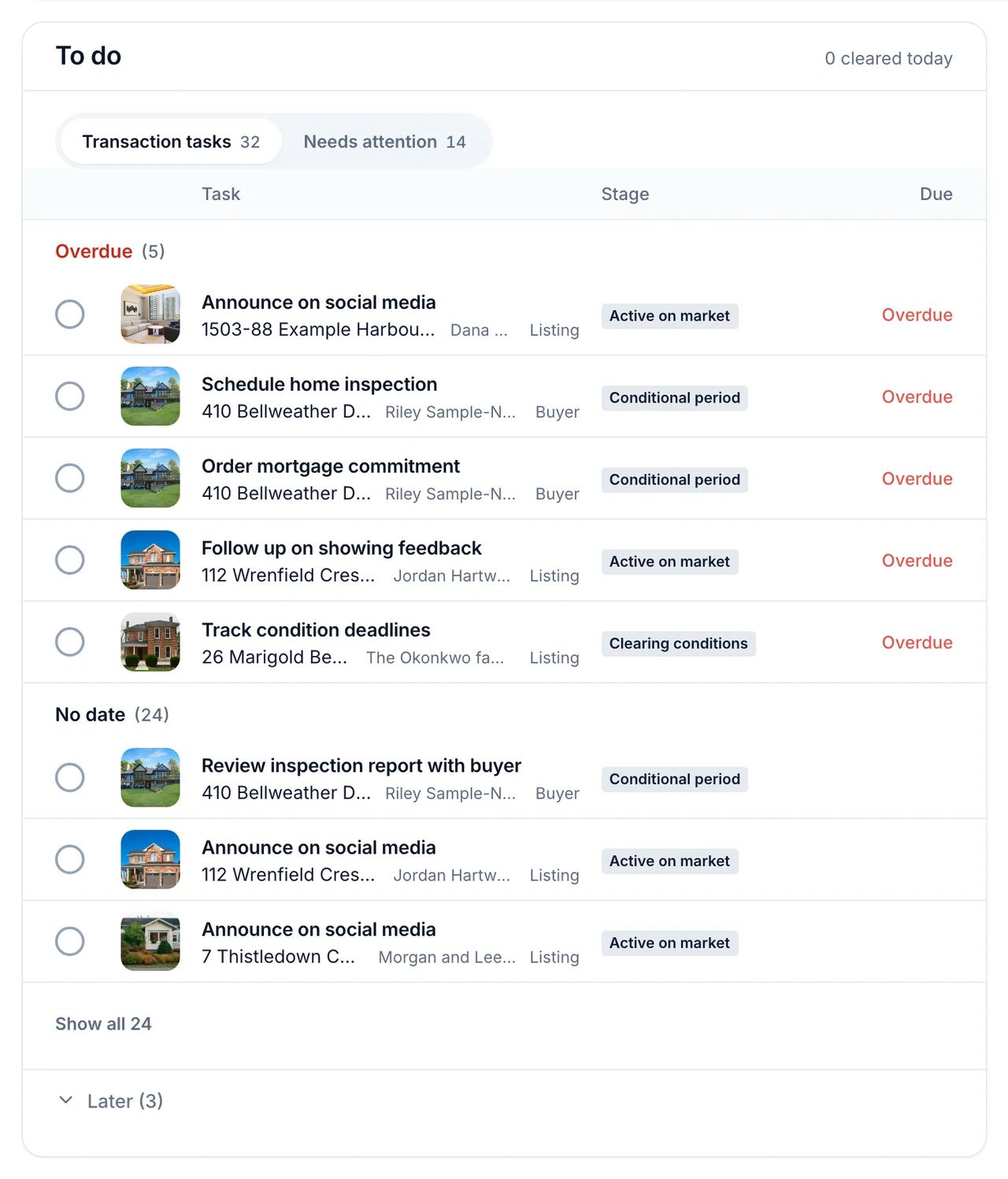Click the Stage column header
The image size is (1008, 1179).
[x=625, y=194]
